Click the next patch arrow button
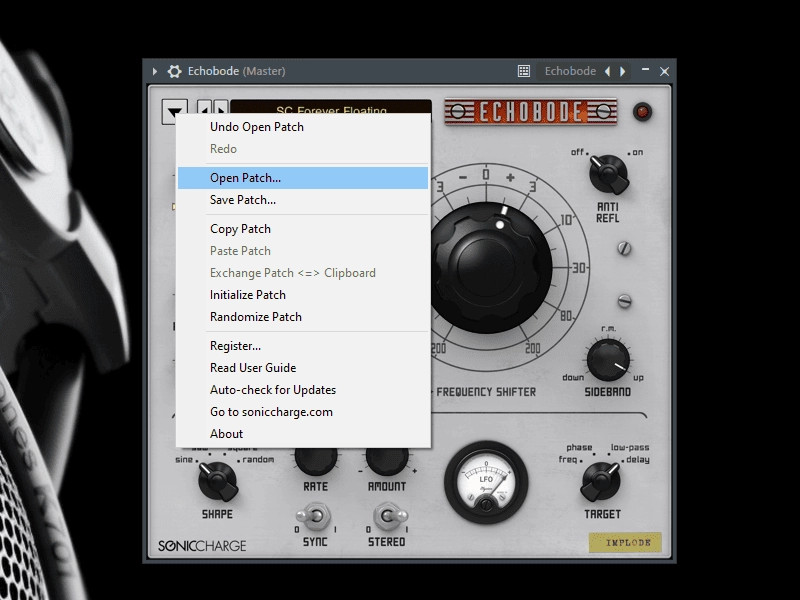 tap(221, 108)
